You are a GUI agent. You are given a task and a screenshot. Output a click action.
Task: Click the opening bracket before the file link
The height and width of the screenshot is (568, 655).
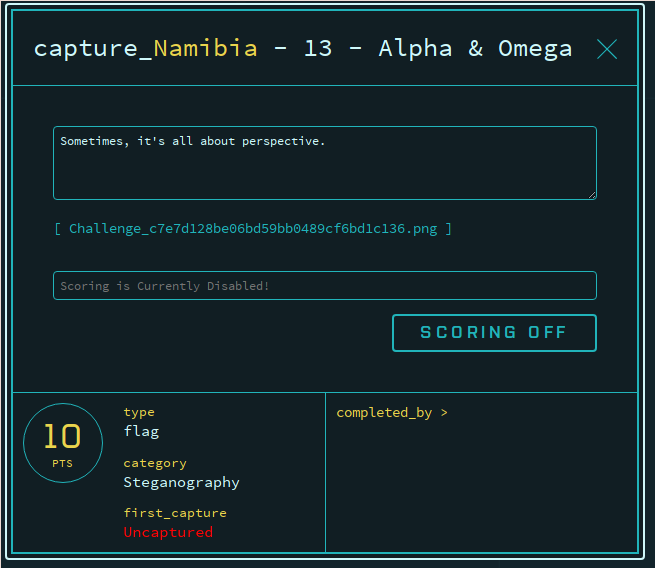click(x=58, y=229)
